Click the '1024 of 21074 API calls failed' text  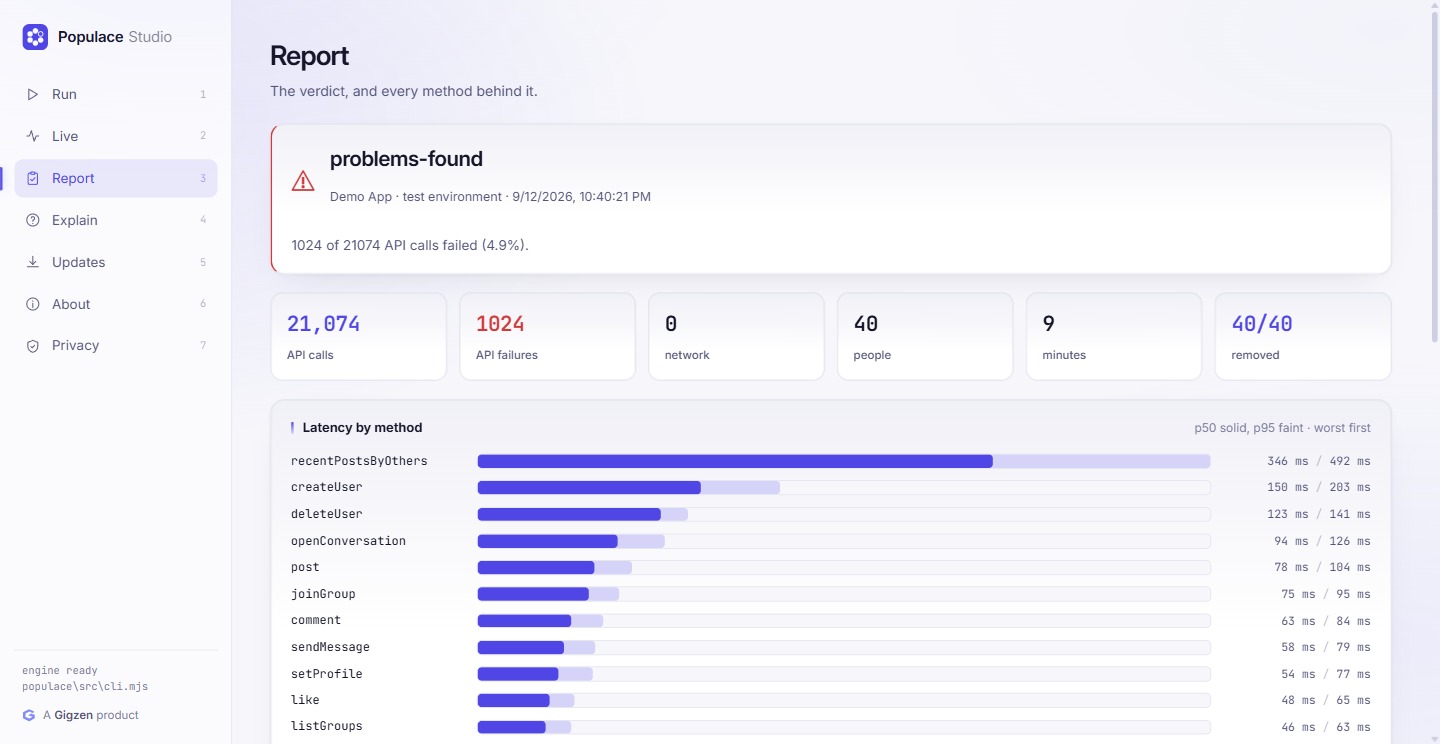tap(410, 245)
